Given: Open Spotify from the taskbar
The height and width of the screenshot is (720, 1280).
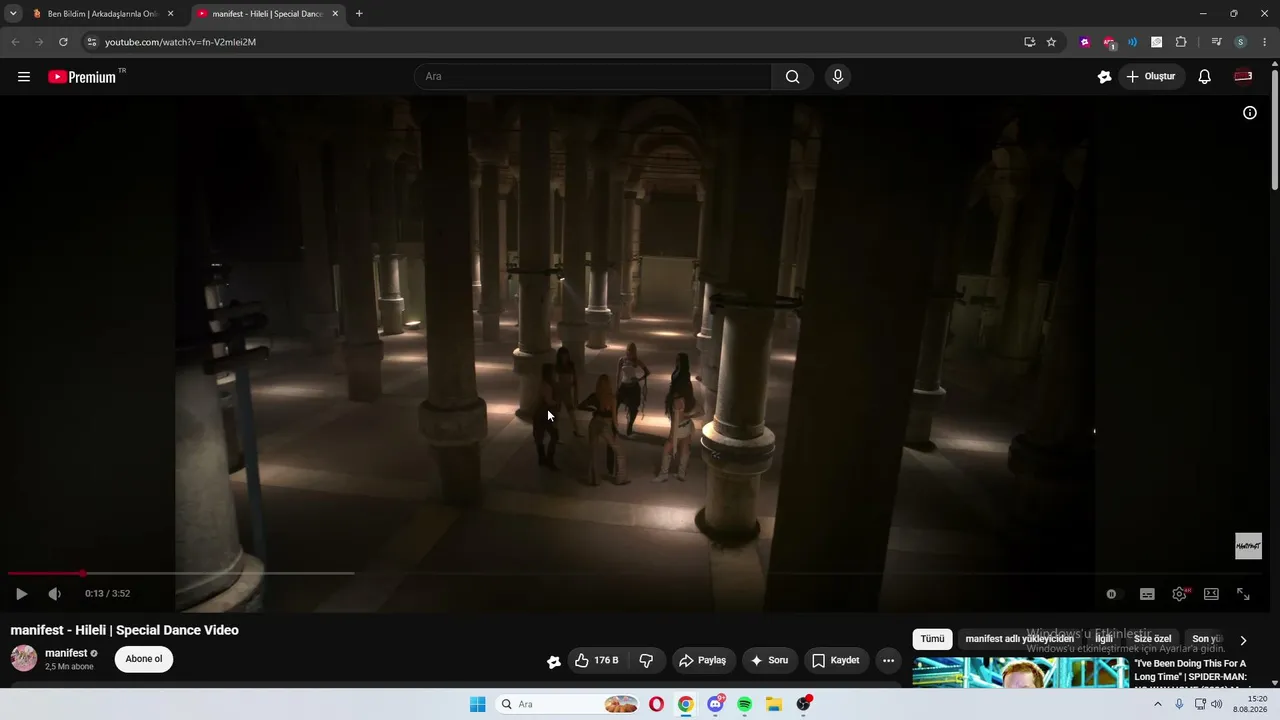Looking at the screenshot, I should pos(744,704).
